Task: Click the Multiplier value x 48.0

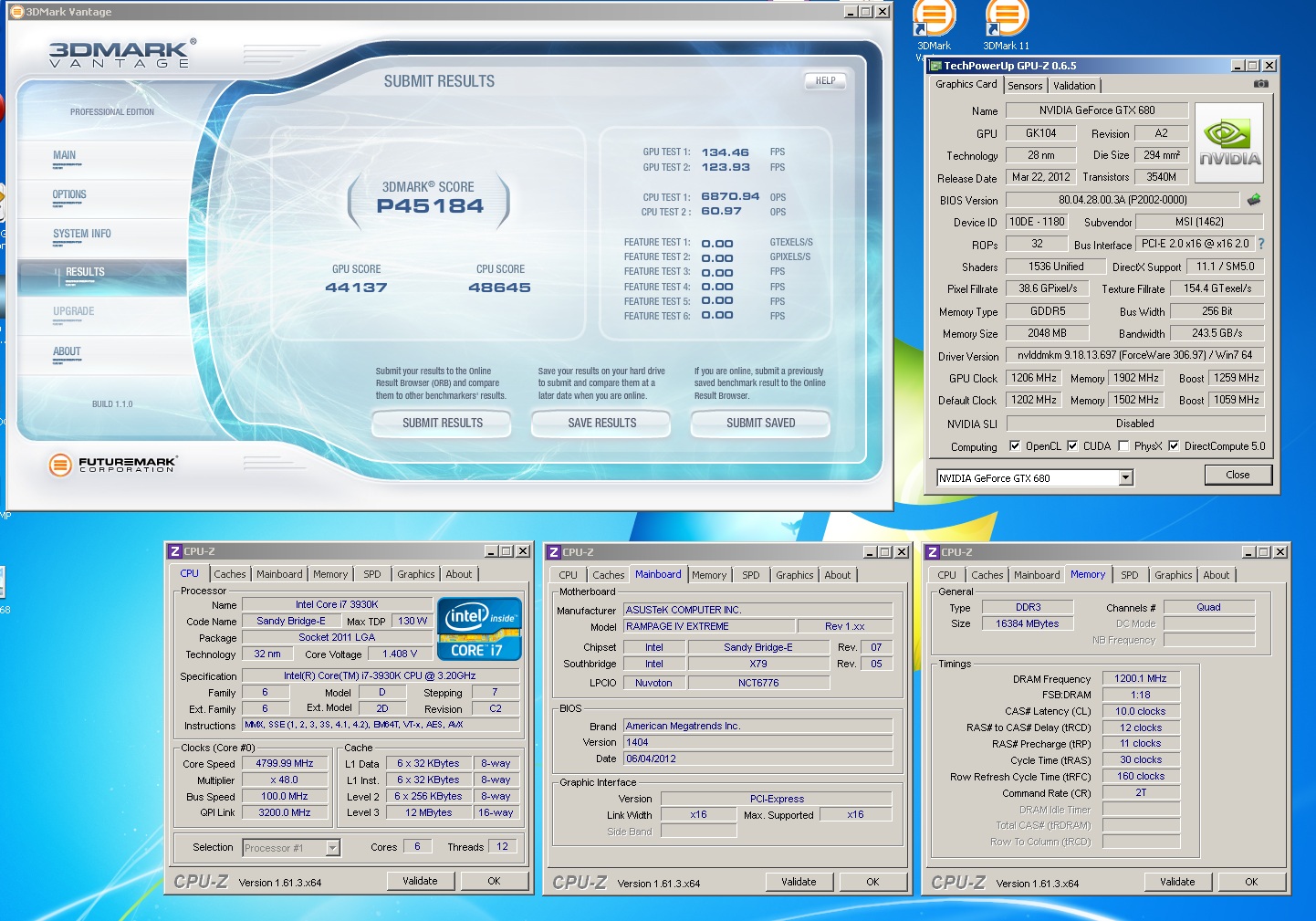Action: pos(285,780)
